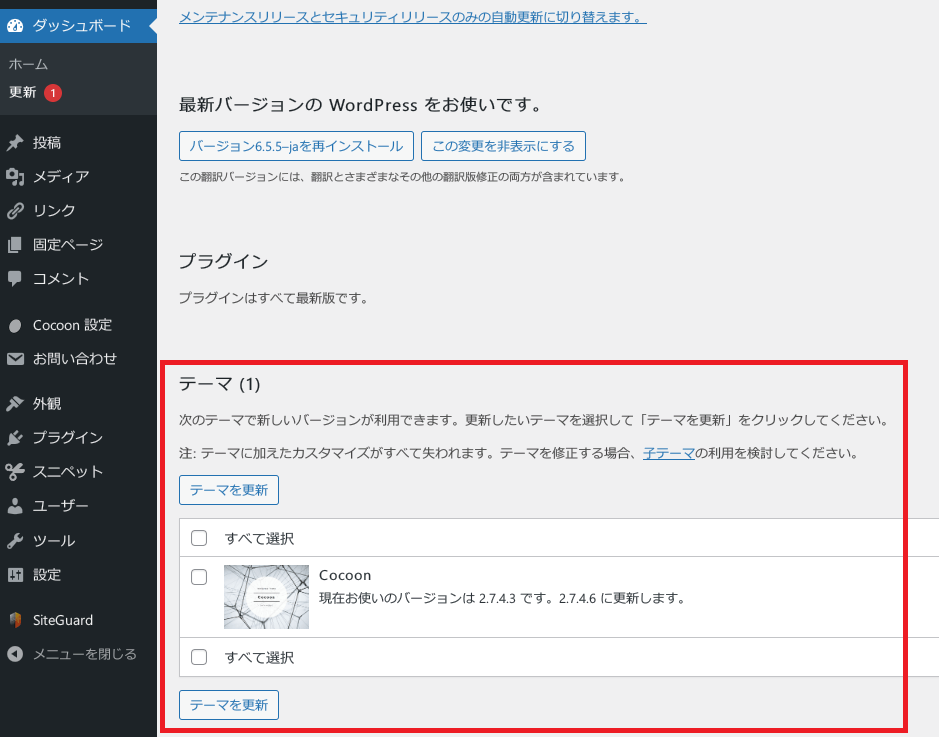The width and height of the screenshot is (939, 737).
Task: Click the user icon beside ユーザー
Action: [15, 506]
